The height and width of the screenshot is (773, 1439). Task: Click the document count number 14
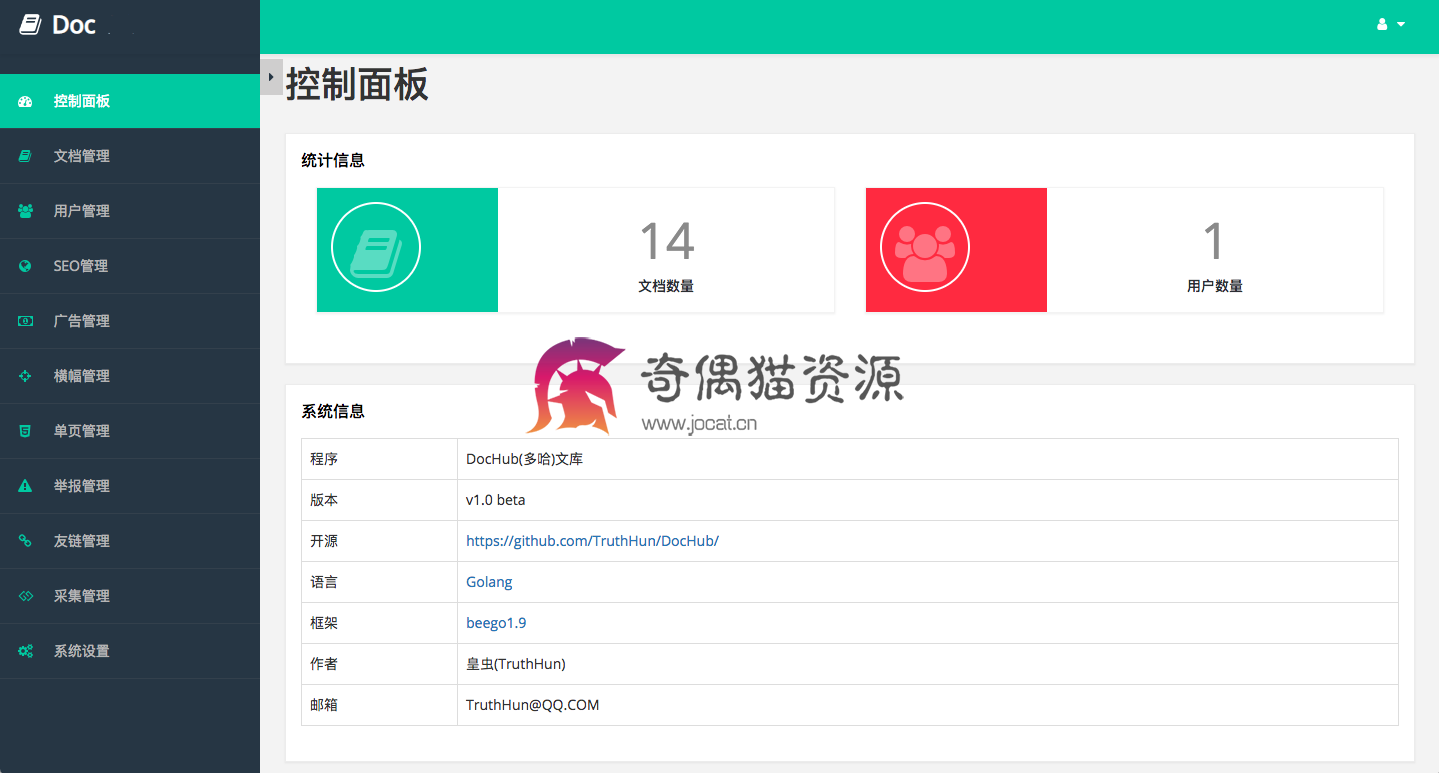(x=666, y=241)
